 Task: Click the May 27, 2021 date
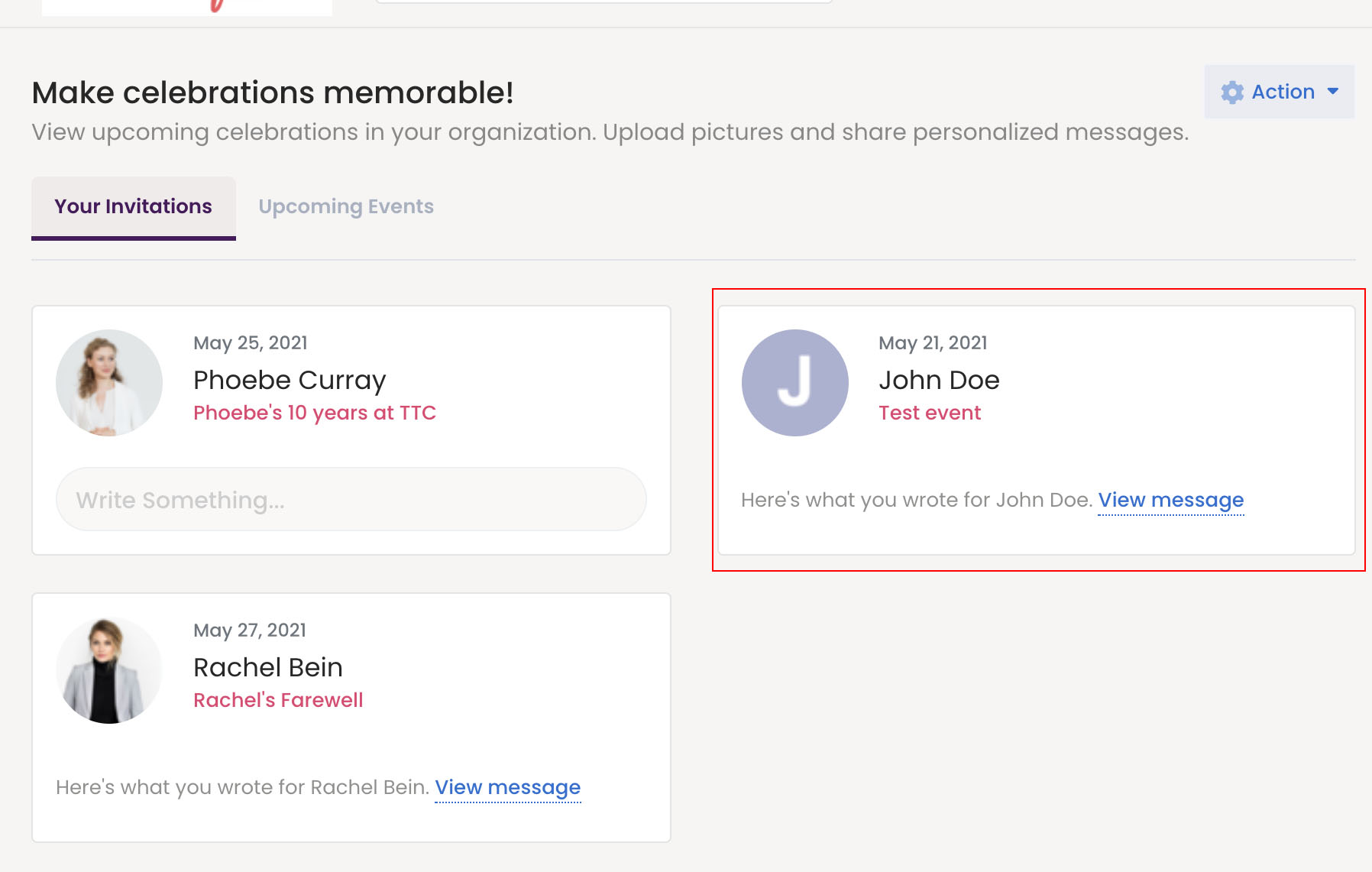pos(249,630)
